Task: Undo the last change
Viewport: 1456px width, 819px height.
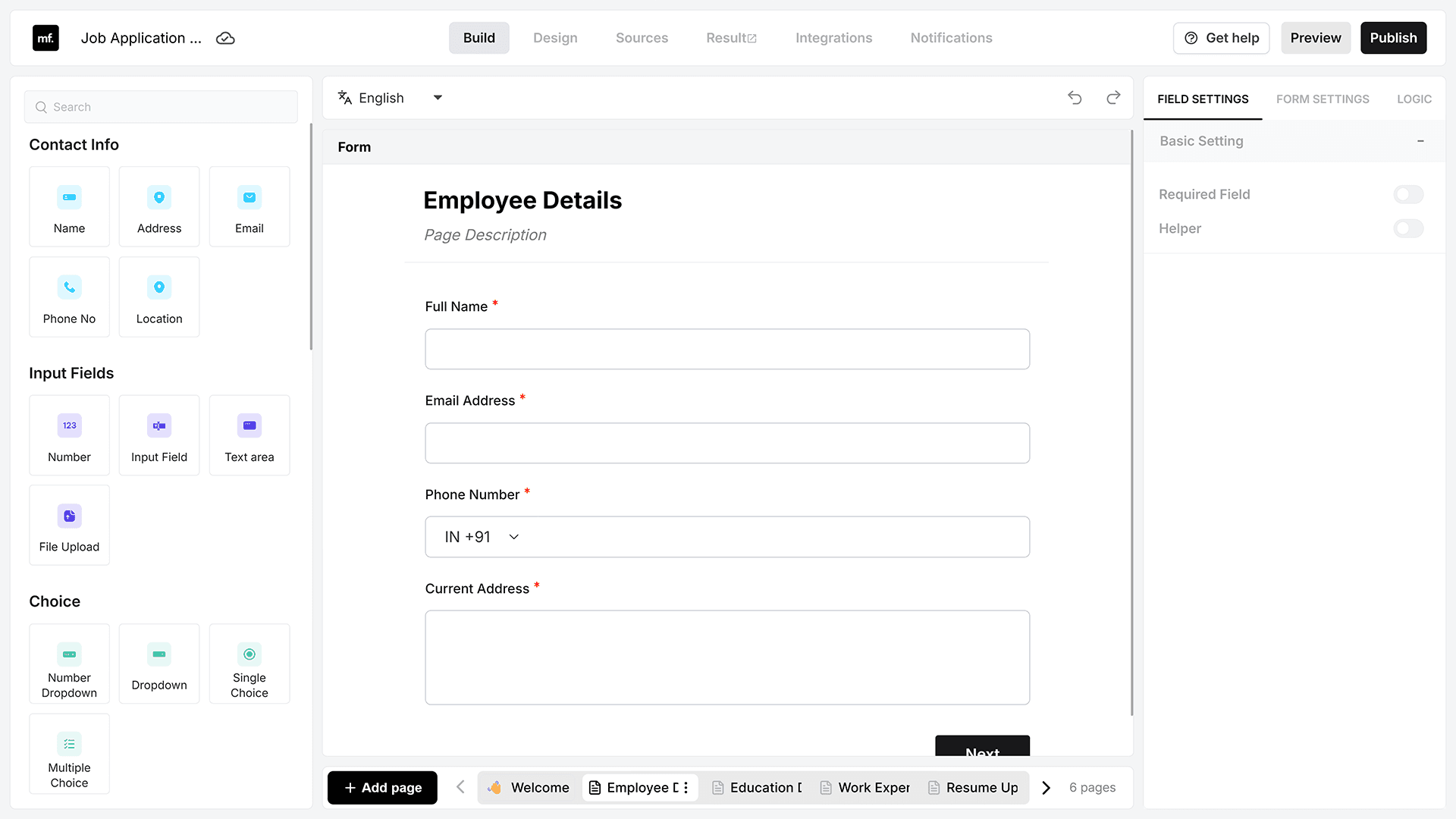Action: [1075, 98]
